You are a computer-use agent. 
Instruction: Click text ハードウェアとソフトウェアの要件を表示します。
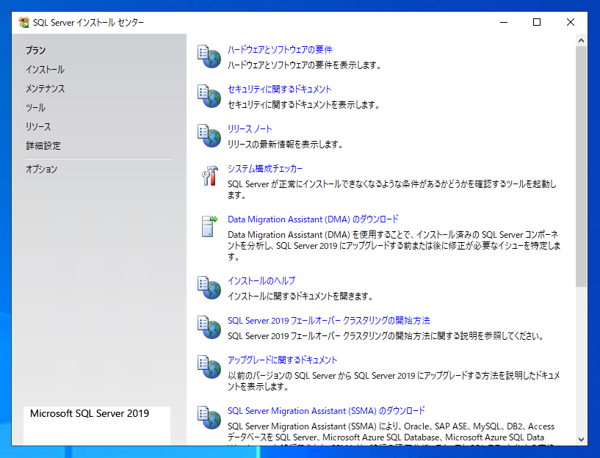tap(304, 65)
